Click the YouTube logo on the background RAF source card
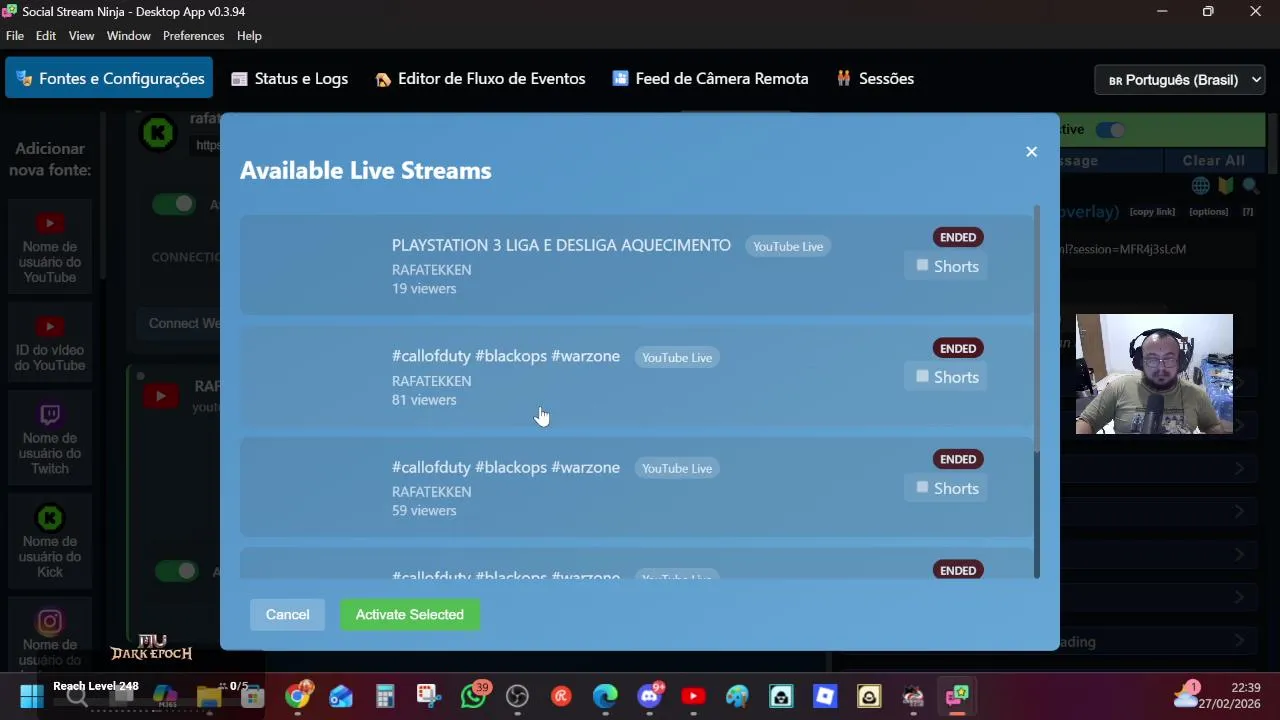 pos(160,397)
